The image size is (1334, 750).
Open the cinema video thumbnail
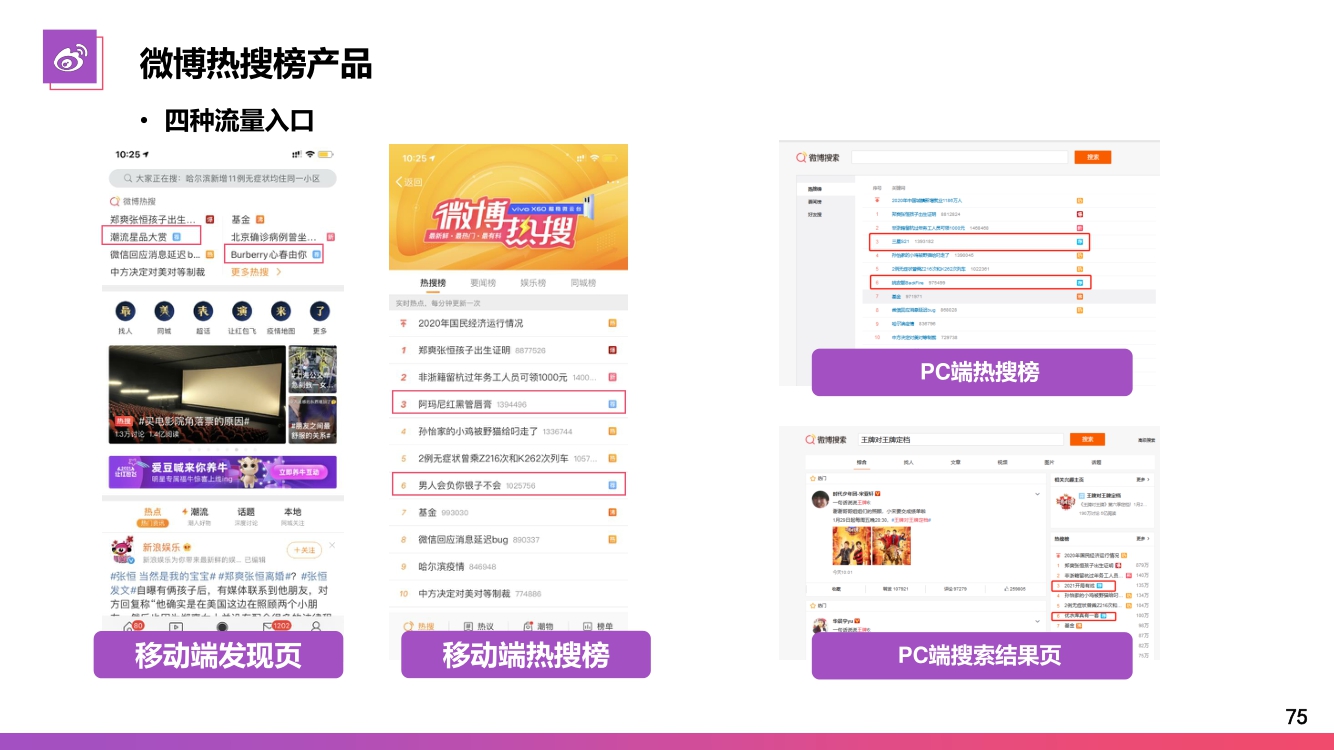click(196, 395)
